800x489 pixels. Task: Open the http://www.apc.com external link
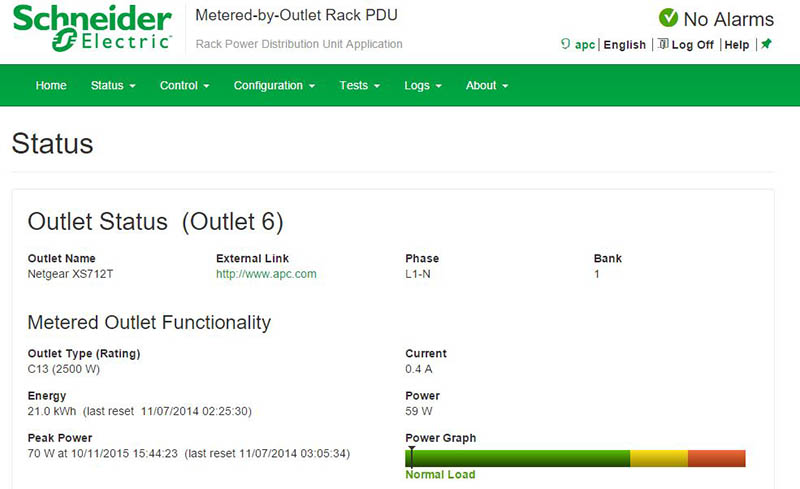[266, 274]
